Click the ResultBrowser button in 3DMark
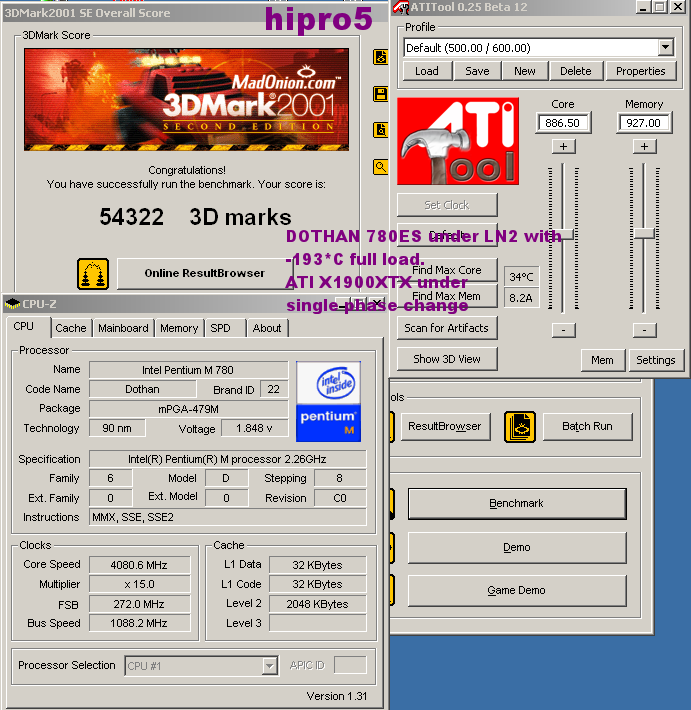Image resolution: width=691 pixels, height=710 pixels. point(445,427)
